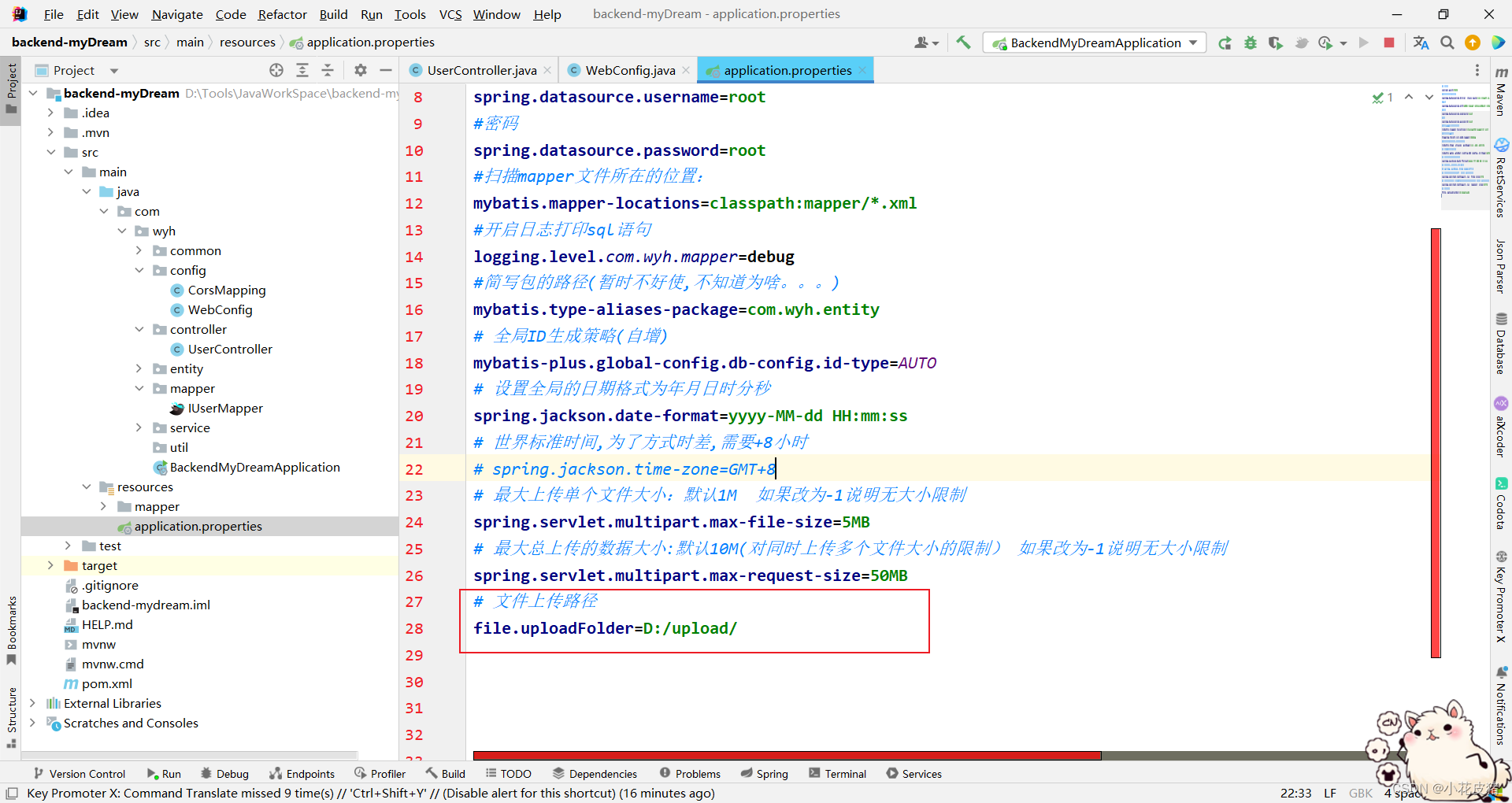This screenshot has width=1512, height=803.
Task: Jump to next highlighted problem arrow
Action: coord(1429,97)
